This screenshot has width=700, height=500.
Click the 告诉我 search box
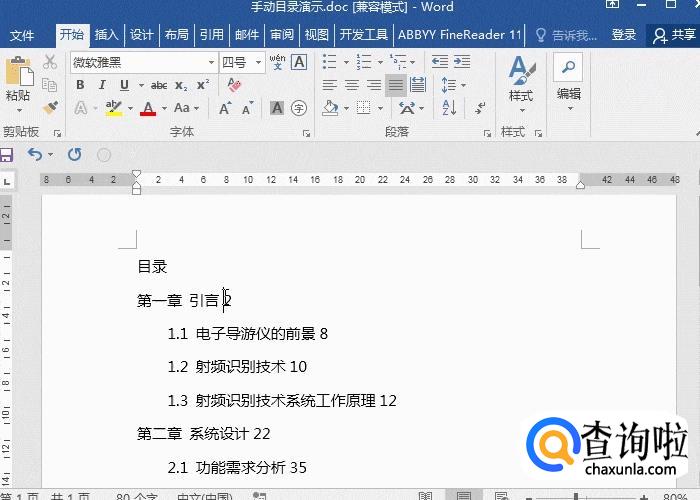[x=567, y=35]
